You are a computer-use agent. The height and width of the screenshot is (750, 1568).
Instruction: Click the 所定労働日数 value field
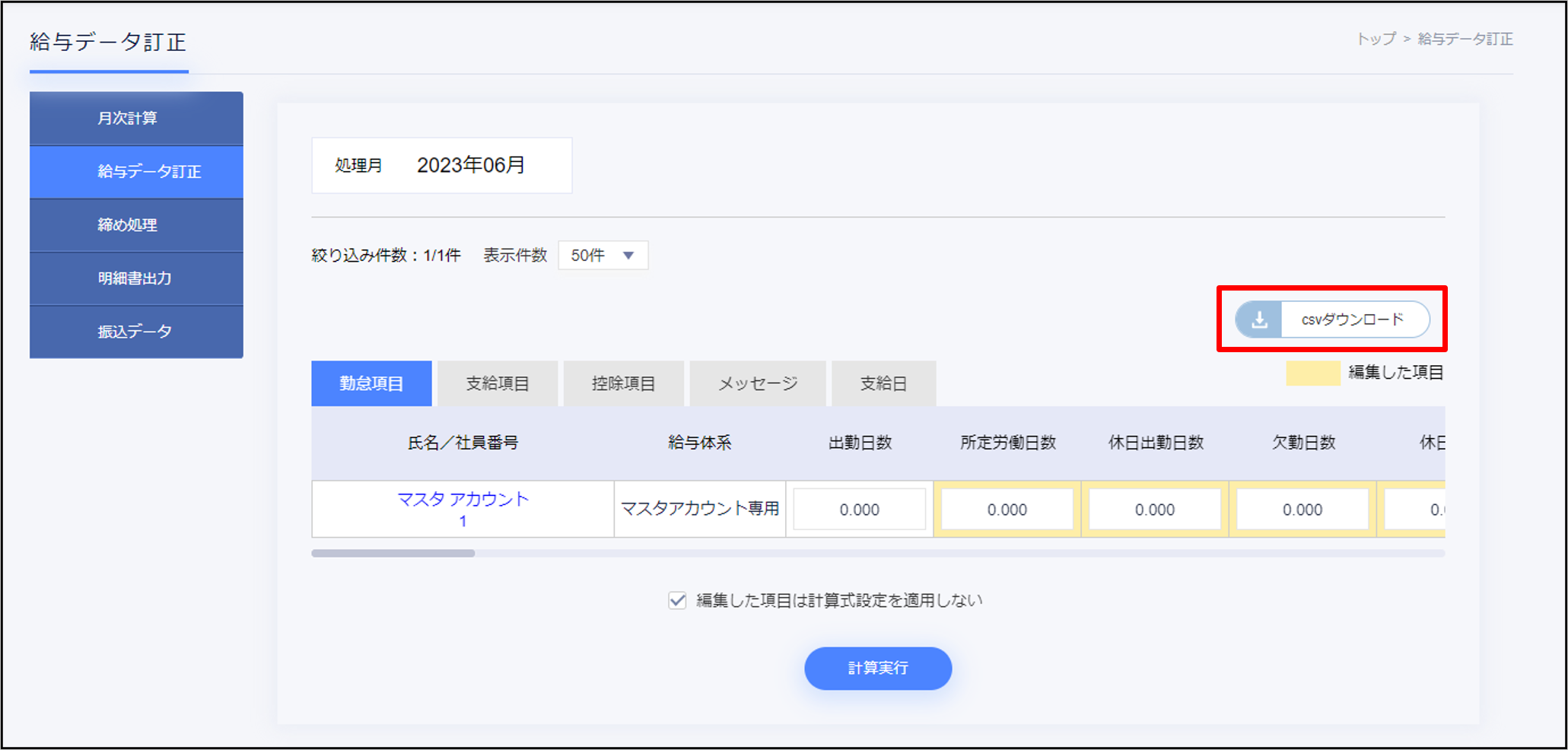point(1007,510)
